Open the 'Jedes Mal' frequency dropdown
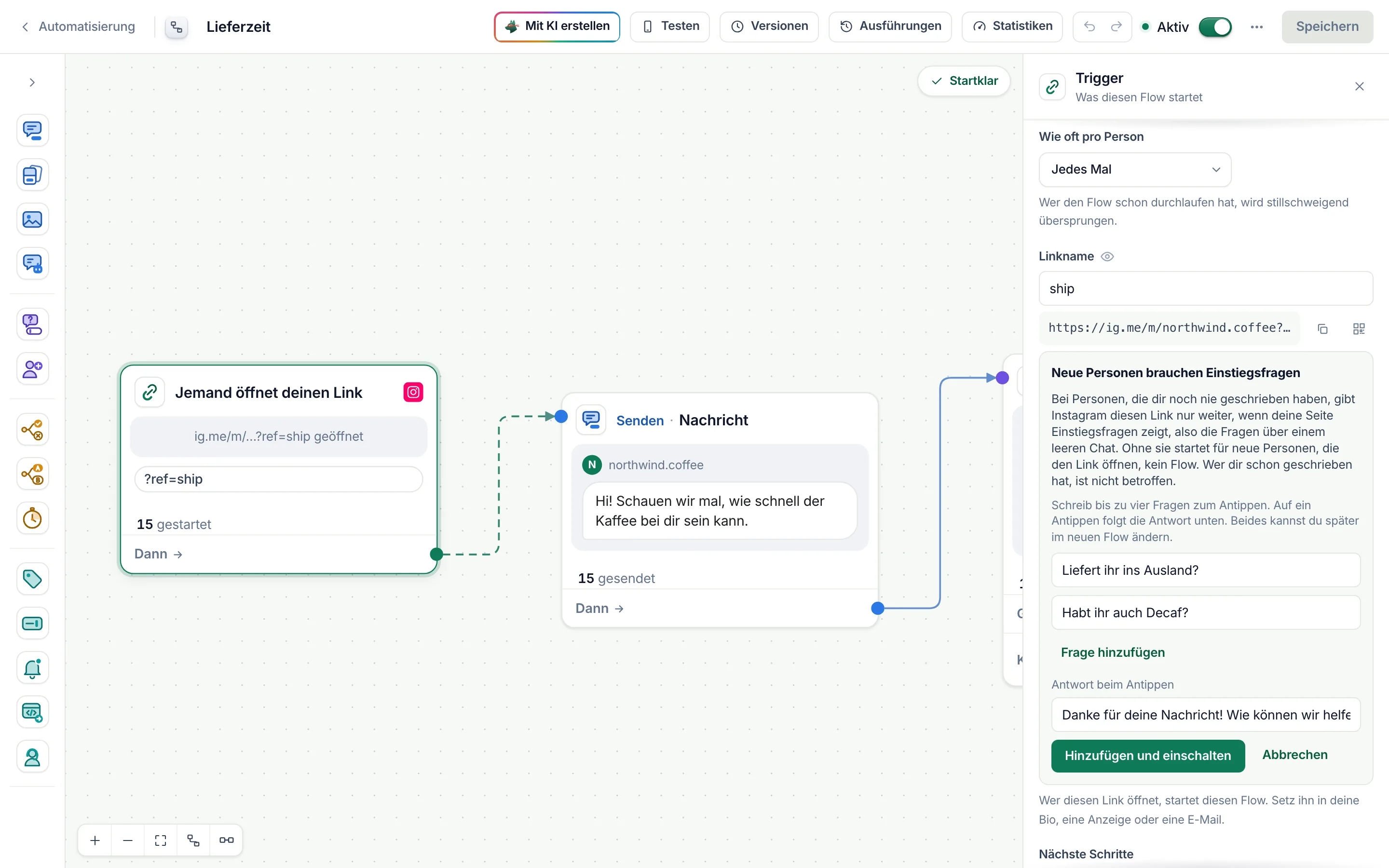 click(1135, 169)
